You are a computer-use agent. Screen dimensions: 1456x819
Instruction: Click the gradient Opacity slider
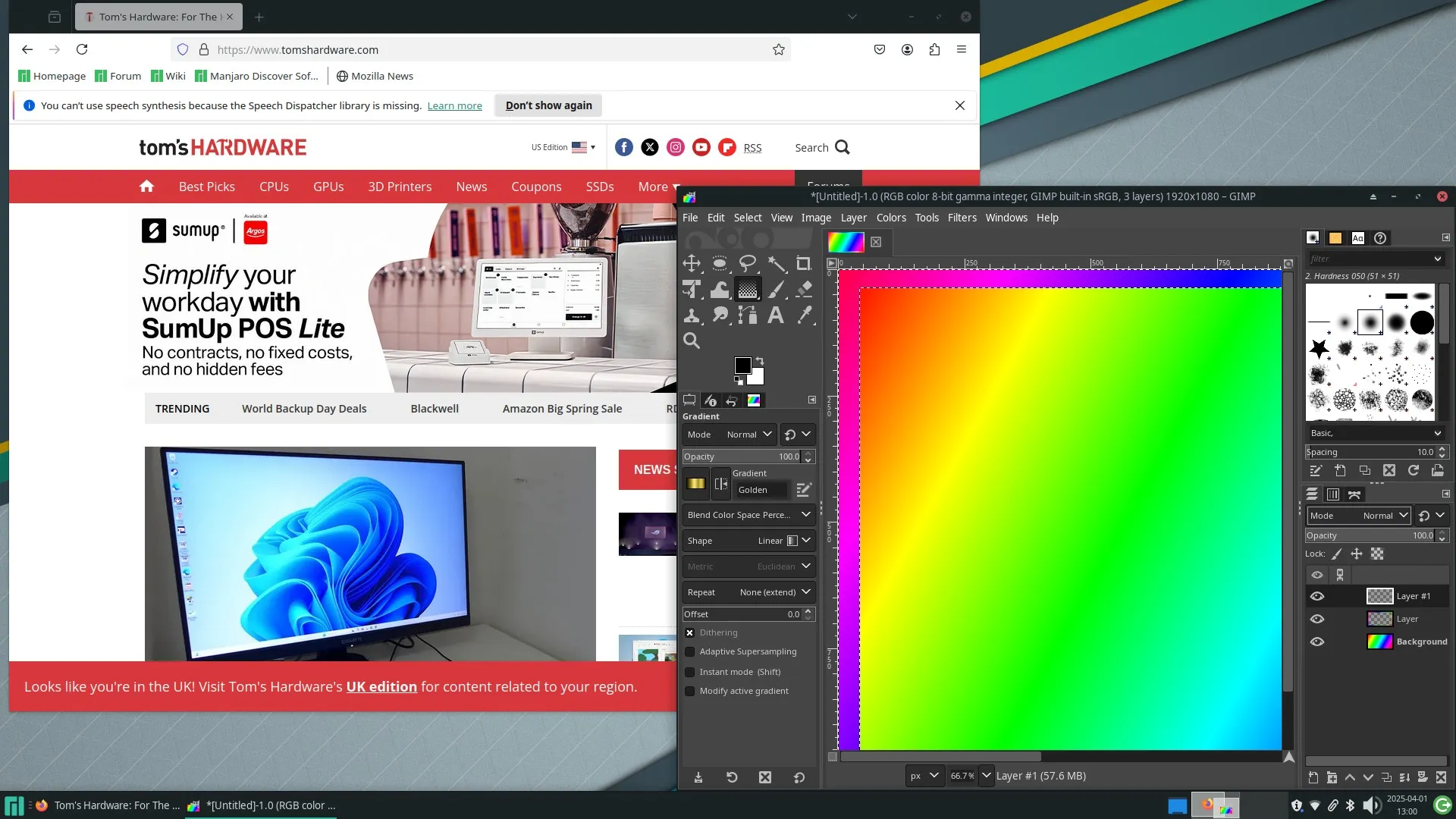point(748,457)
